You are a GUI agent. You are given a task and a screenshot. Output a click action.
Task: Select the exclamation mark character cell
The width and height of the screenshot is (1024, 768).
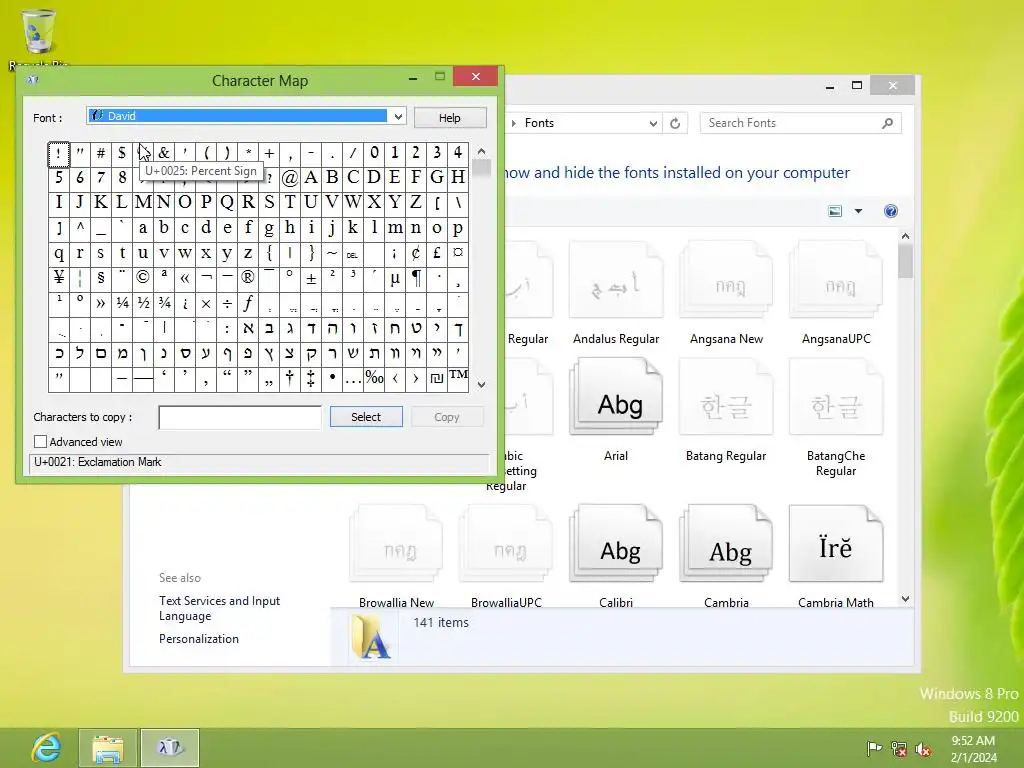(59, 153)
